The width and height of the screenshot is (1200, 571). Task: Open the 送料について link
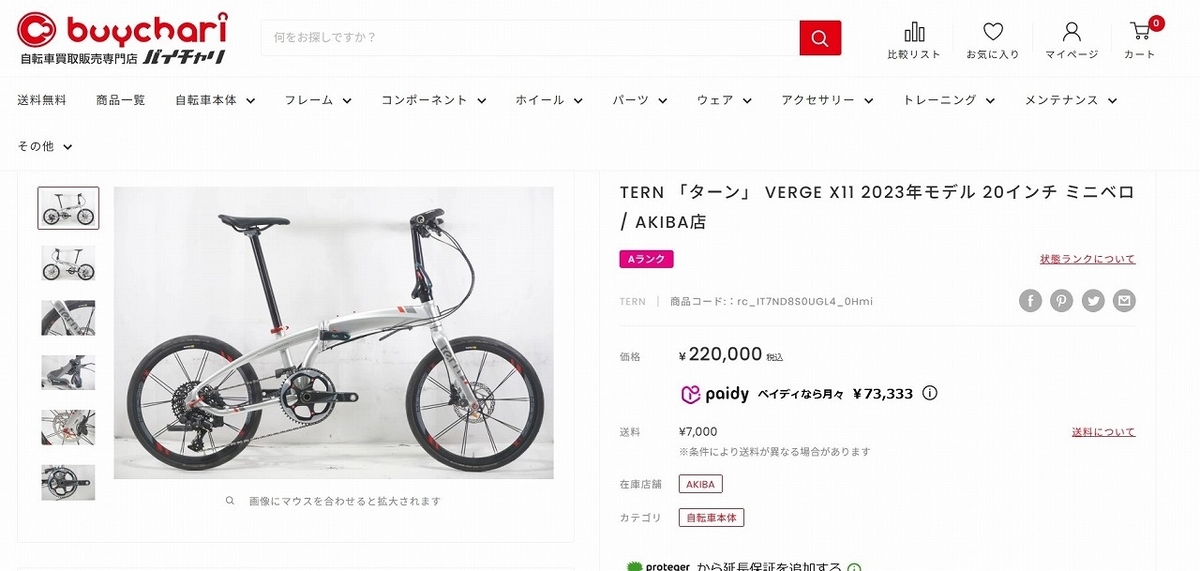pyautogui.click(x=1103, y=432)
